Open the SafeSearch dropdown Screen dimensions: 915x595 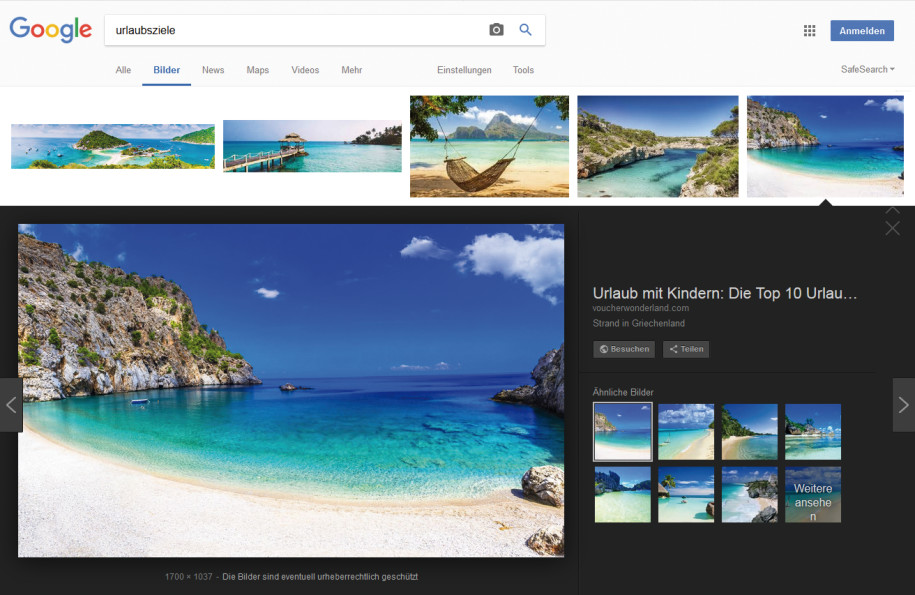868,69
